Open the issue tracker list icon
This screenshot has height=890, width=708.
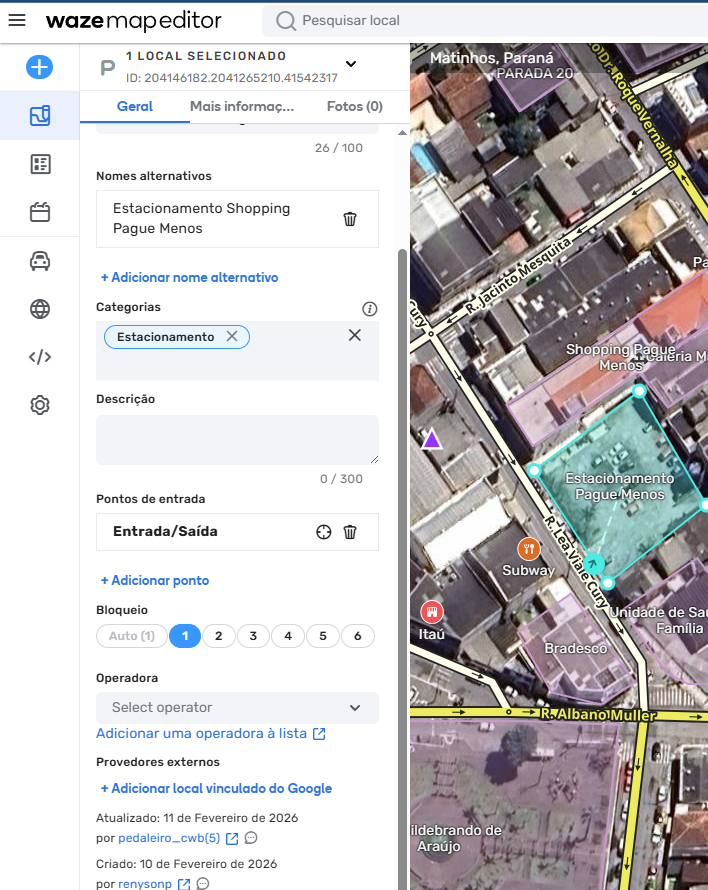(x=40, y=165)
